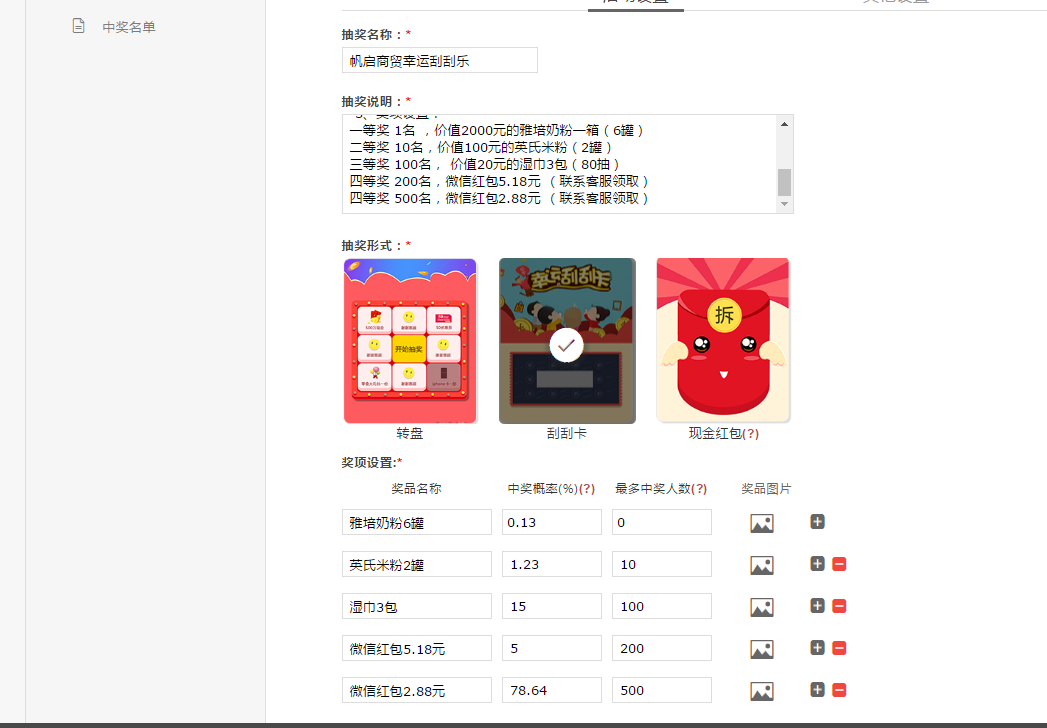This screenshot has height=728, width=1047.
Task: Upload prize image for 微信红包2.88元
Action: [x=762, y=692]
